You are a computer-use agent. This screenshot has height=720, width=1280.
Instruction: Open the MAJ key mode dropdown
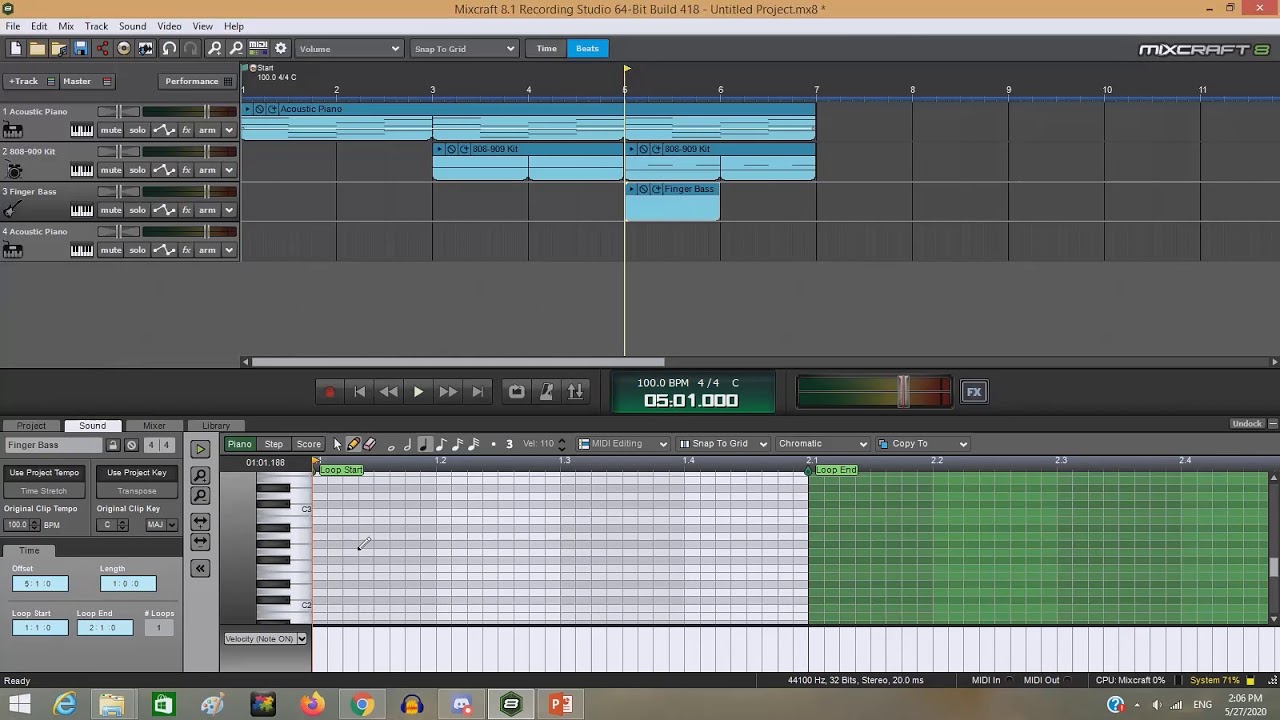162,525
